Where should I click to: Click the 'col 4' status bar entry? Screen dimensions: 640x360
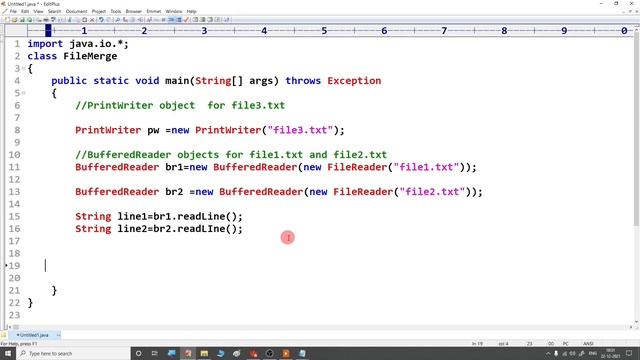tap(503, 344)
